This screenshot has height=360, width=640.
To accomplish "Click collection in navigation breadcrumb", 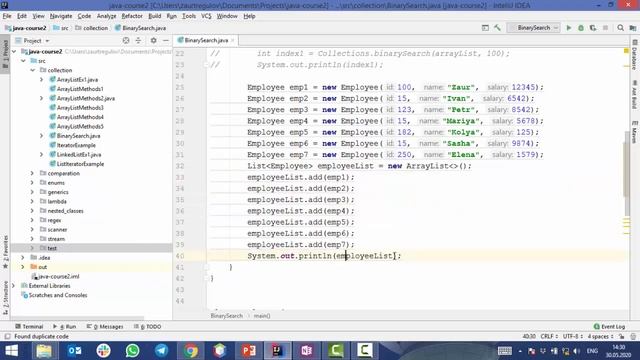I will click(x=91, y=28).
